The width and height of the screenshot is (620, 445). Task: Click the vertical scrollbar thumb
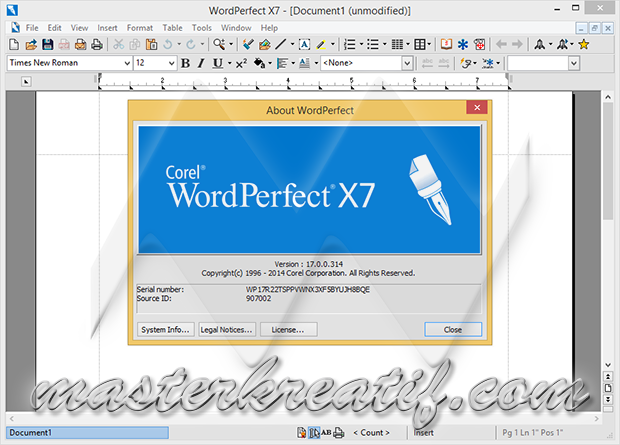608,160
